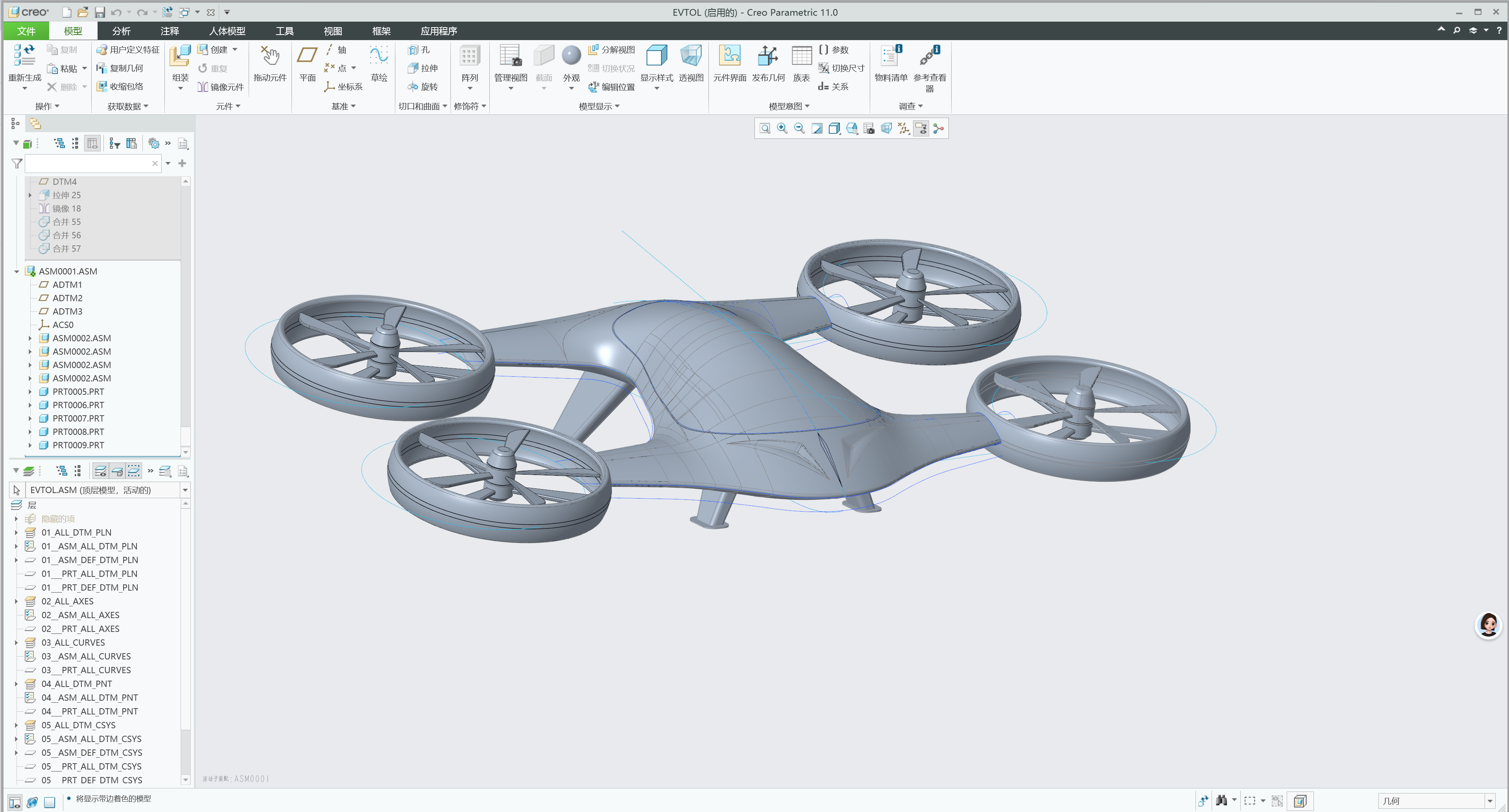Switch to the 视图 (View) ribbon tab
The image size is (1509, 812).
(333, 31)
